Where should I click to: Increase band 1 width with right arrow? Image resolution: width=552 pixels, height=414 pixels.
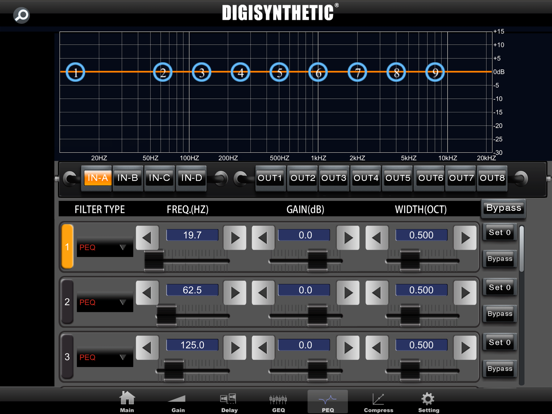pos(465,238)
